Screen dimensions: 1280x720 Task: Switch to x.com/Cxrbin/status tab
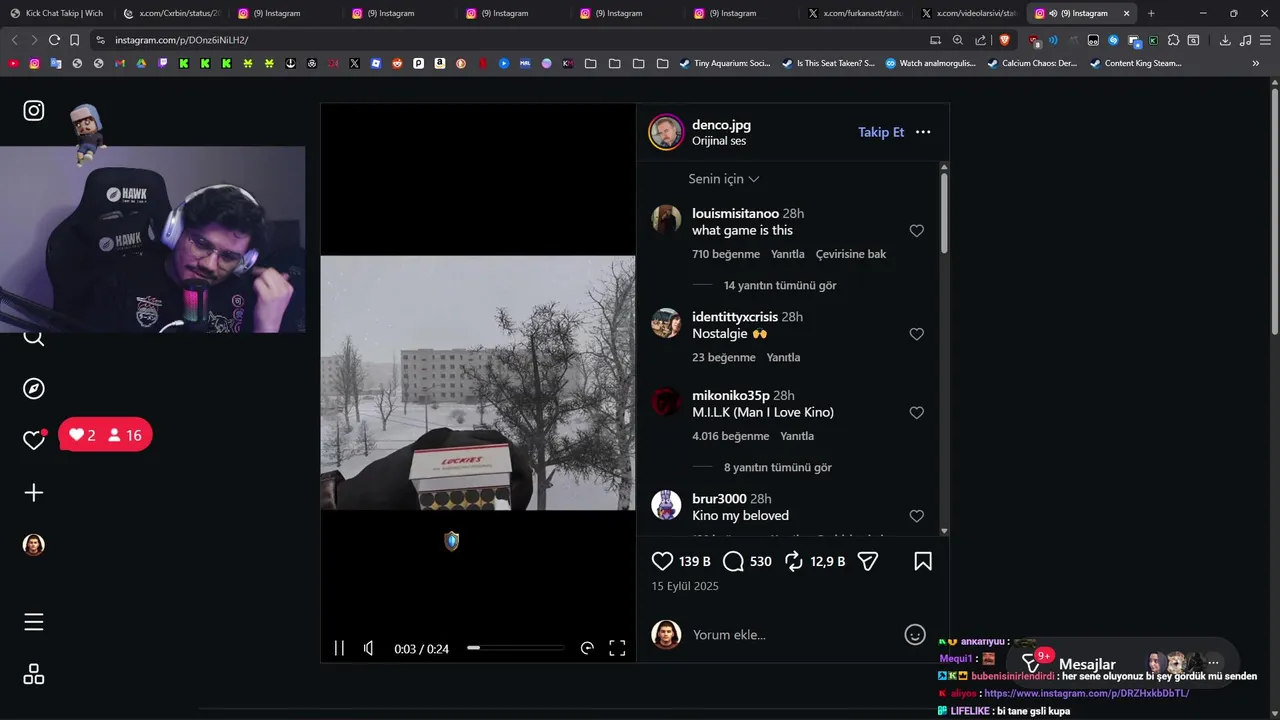point(172,13)
